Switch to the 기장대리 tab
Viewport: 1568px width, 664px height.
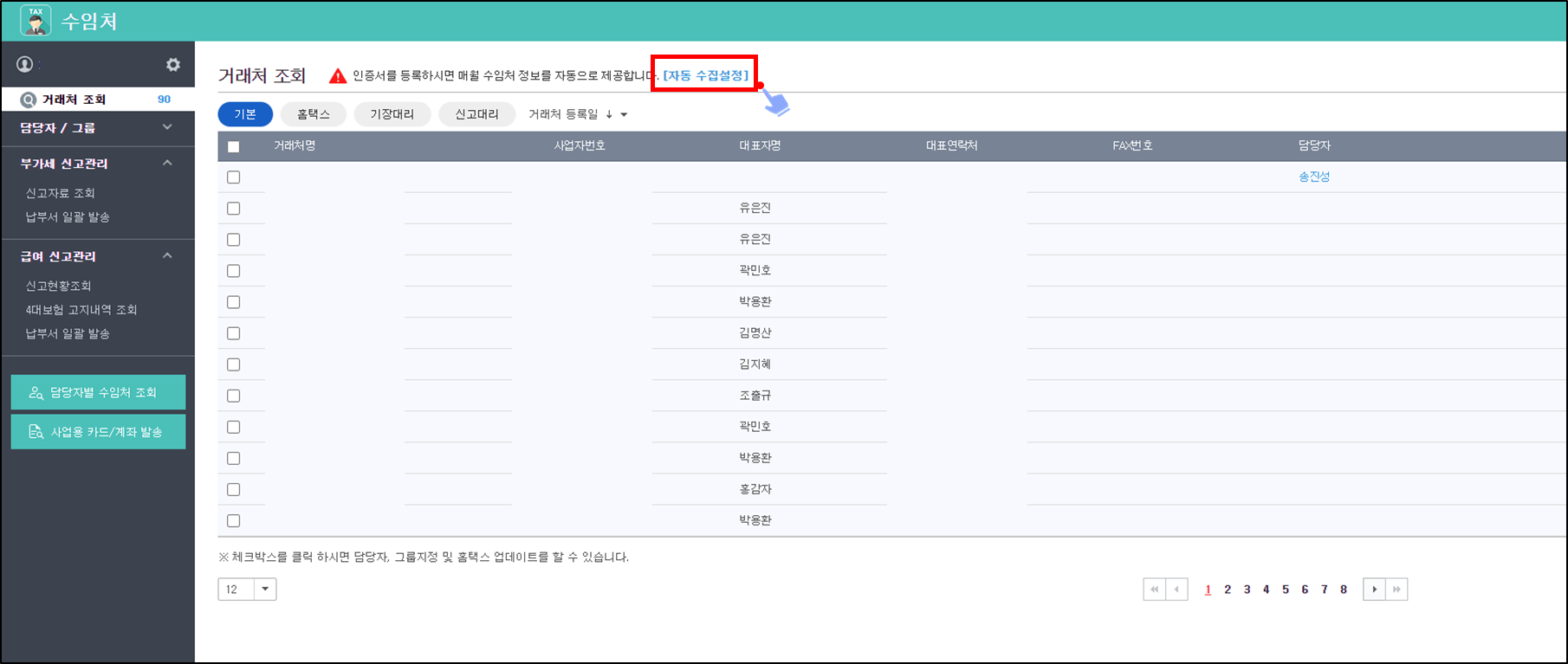(392, 114)
